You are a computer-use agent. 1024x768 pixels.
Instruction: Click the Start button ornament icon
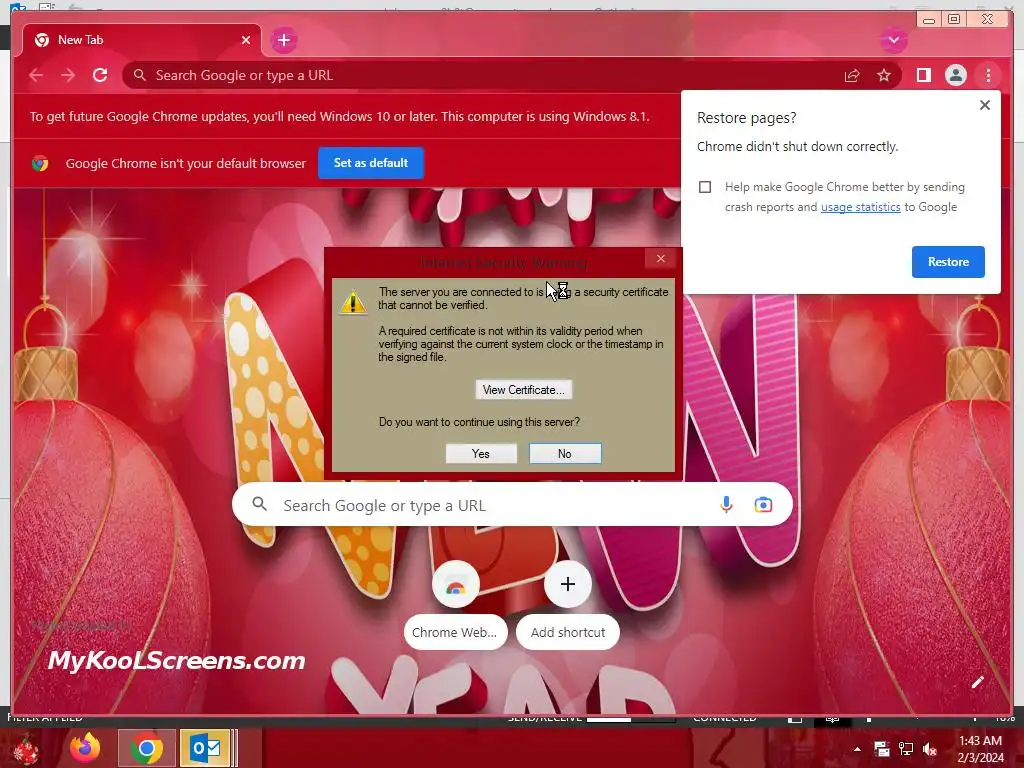[26, 750]
